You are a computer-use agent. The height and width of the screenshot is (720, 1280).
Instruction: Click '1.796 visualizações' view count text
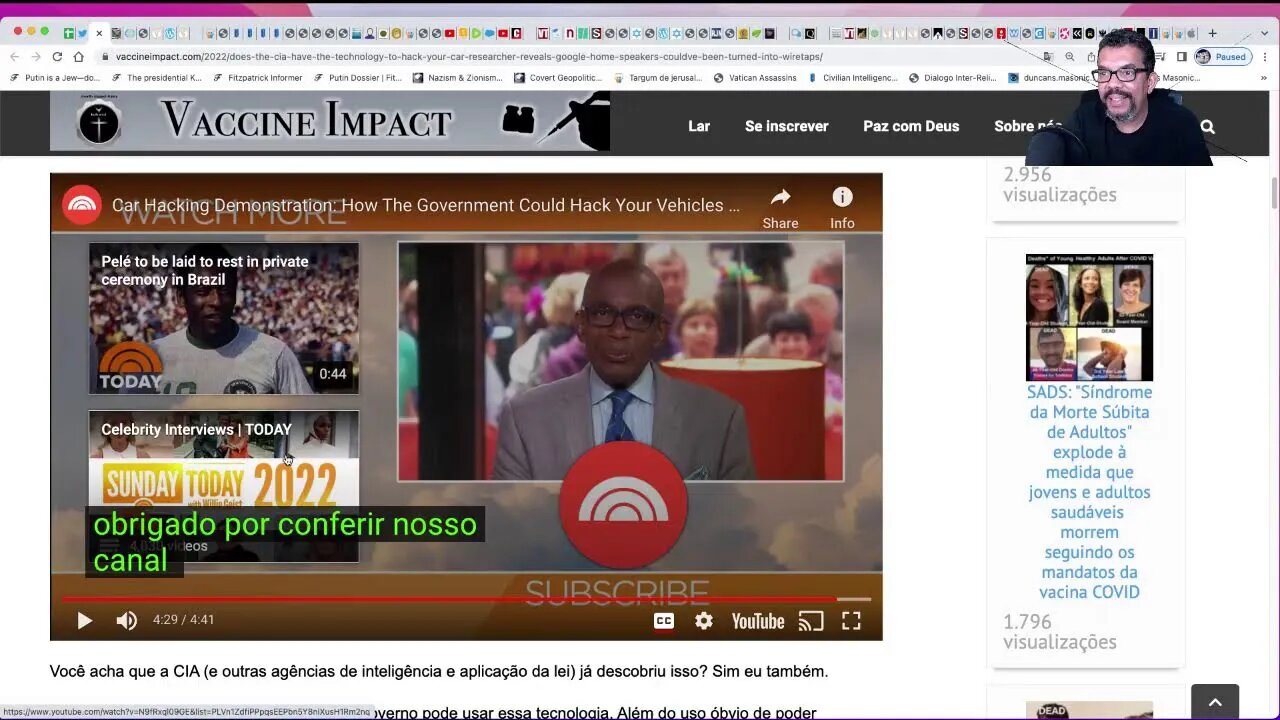(1060, 632)
